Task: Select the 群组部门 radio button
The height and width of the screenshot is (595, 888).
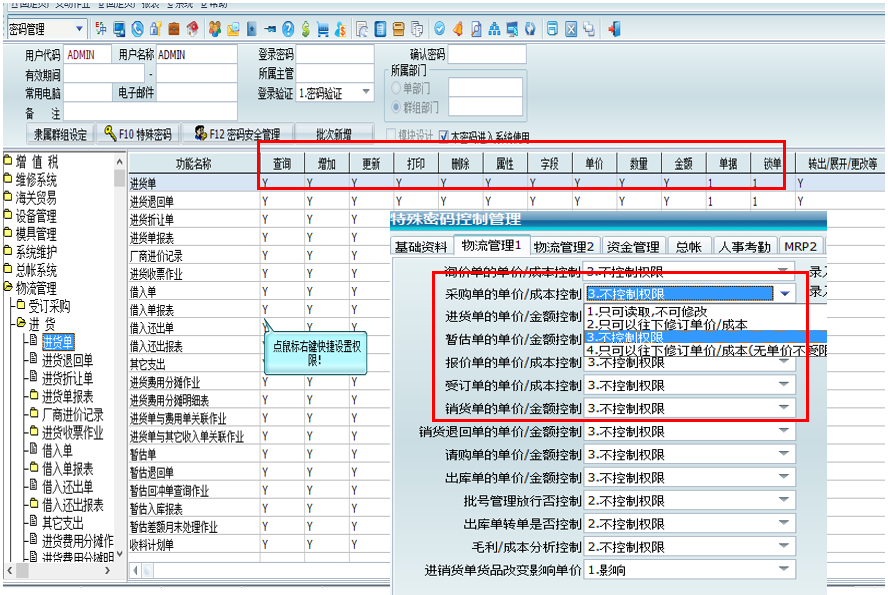Action: 396,107
